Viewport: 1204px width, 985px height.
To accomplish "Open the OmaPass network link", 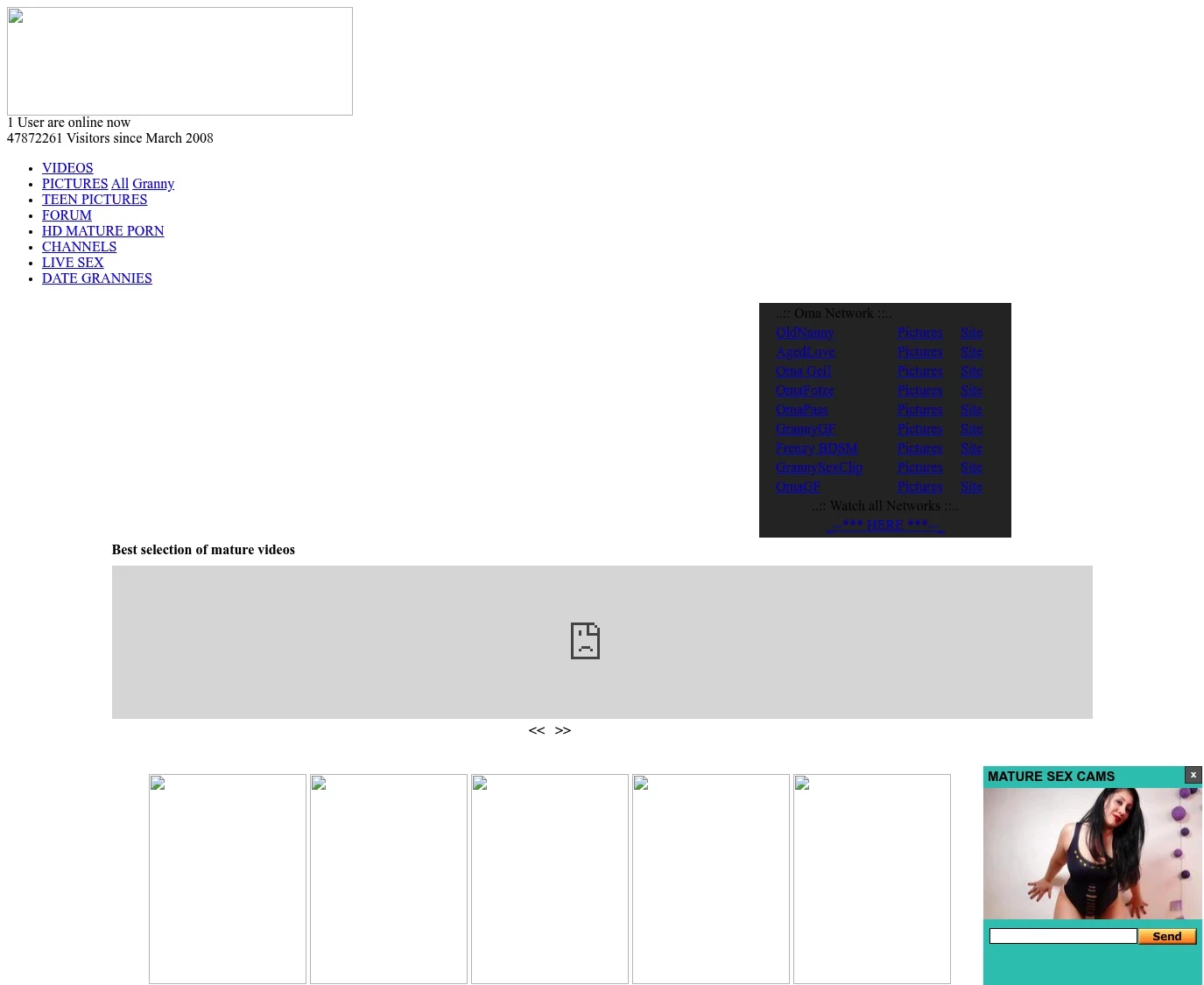I will tap(801, 410).
